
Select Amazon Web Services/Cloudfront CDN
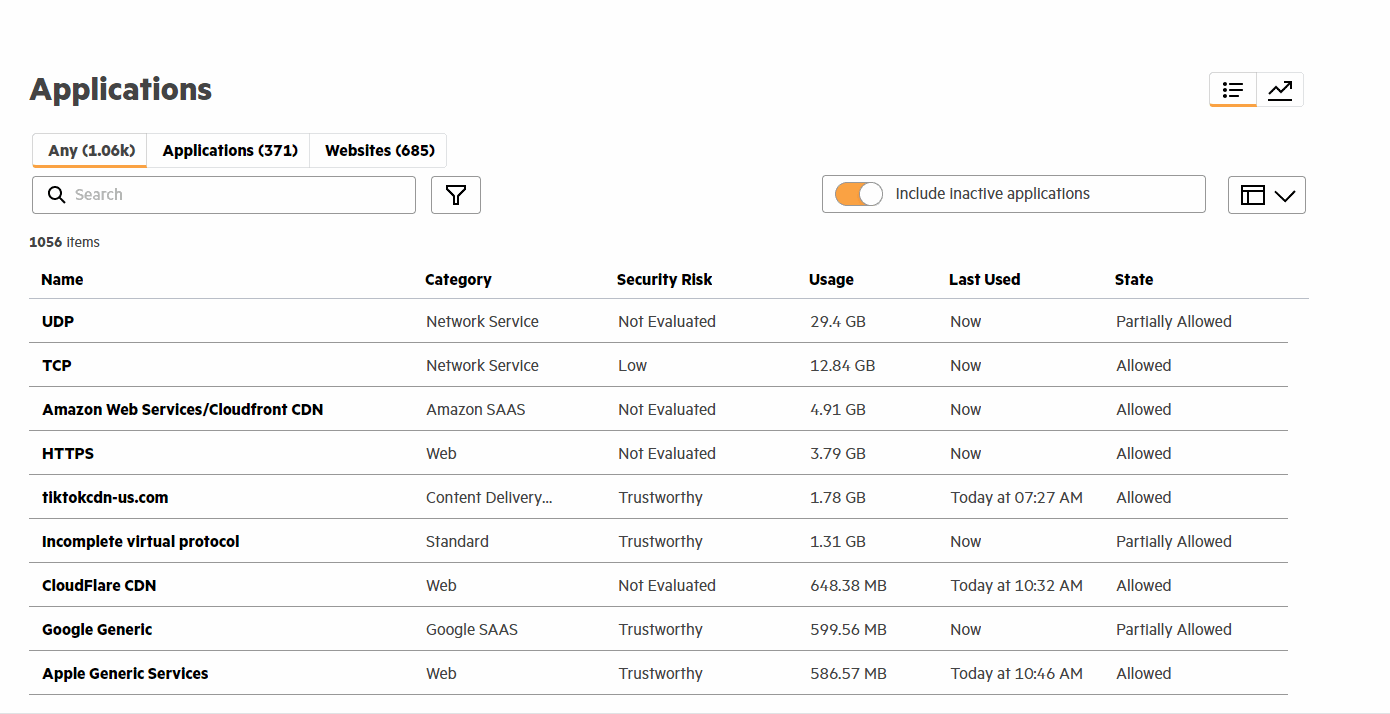click(x=182, y=410)
